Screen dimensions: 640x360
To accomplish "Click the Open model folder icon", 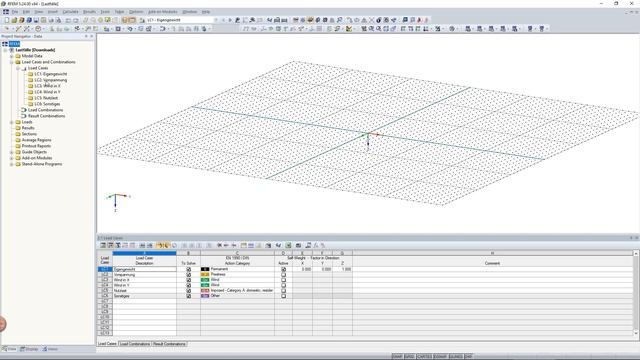I will pyautogui.click(x=14, y=20).
